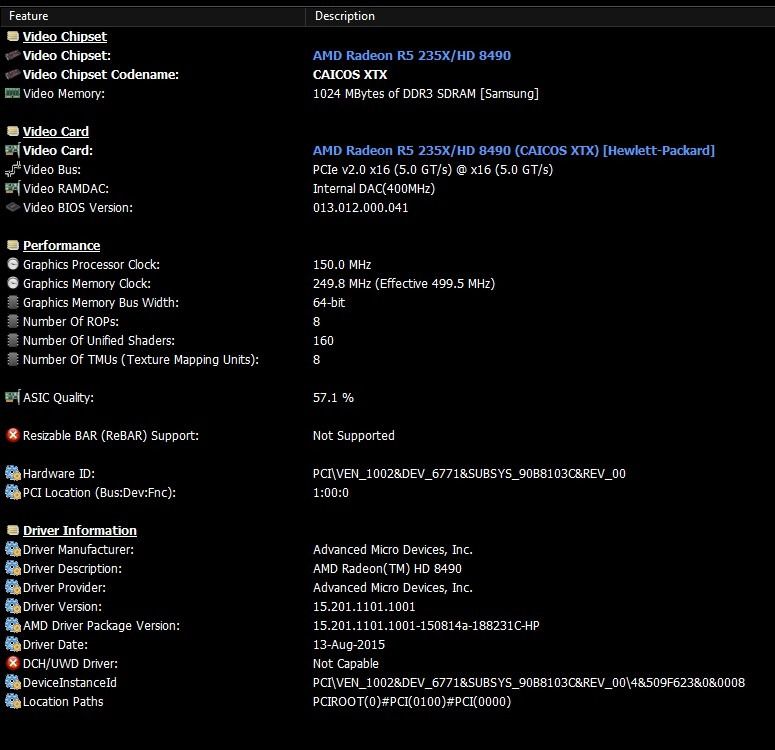Screen dimensions: 775x750
Task: Select the 150.0 MHz processor clock value
Action: 342,265
